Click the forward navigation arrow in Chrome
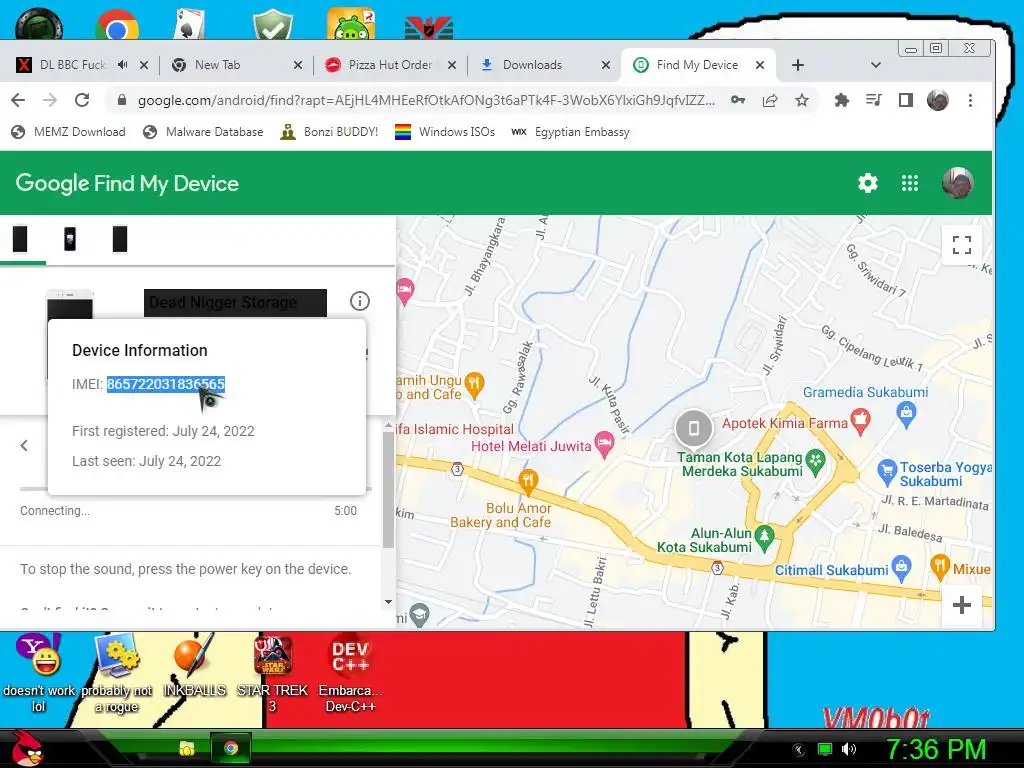This screenshot has height=768, width=1024. pos(50,100)
